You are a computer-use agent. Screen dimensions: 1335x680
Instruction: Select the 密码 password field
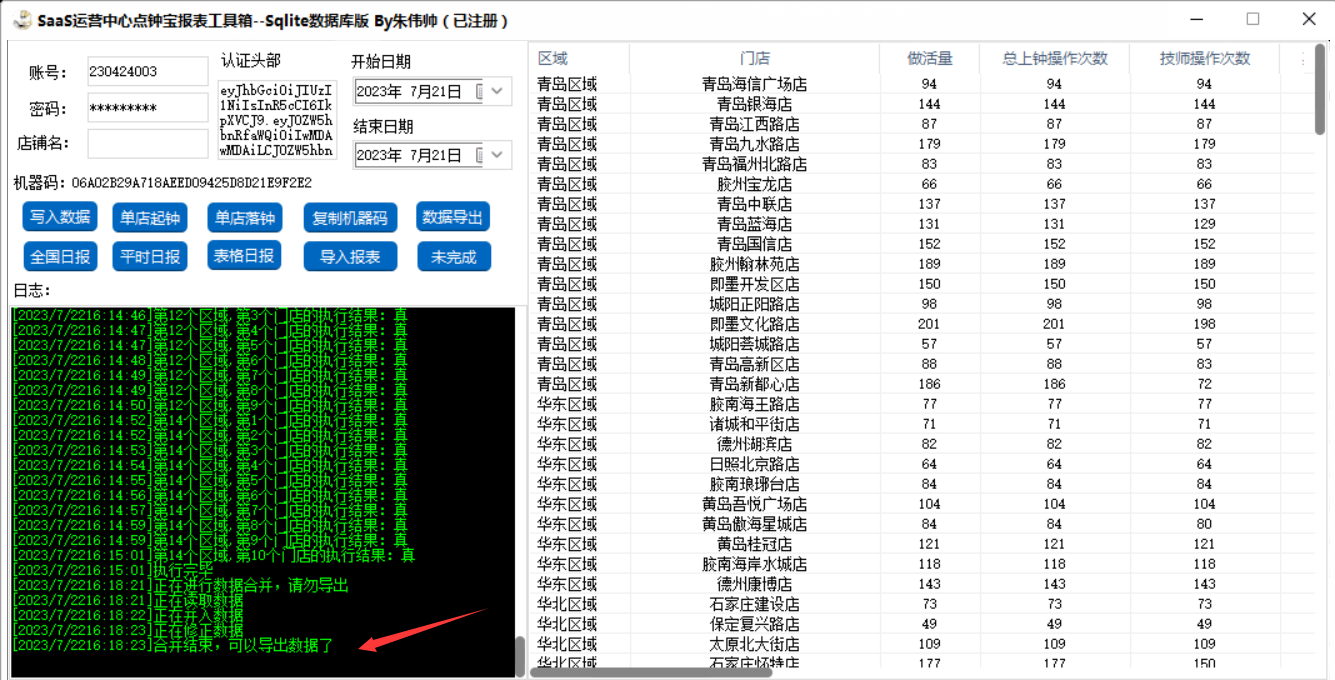coord(148,108)
